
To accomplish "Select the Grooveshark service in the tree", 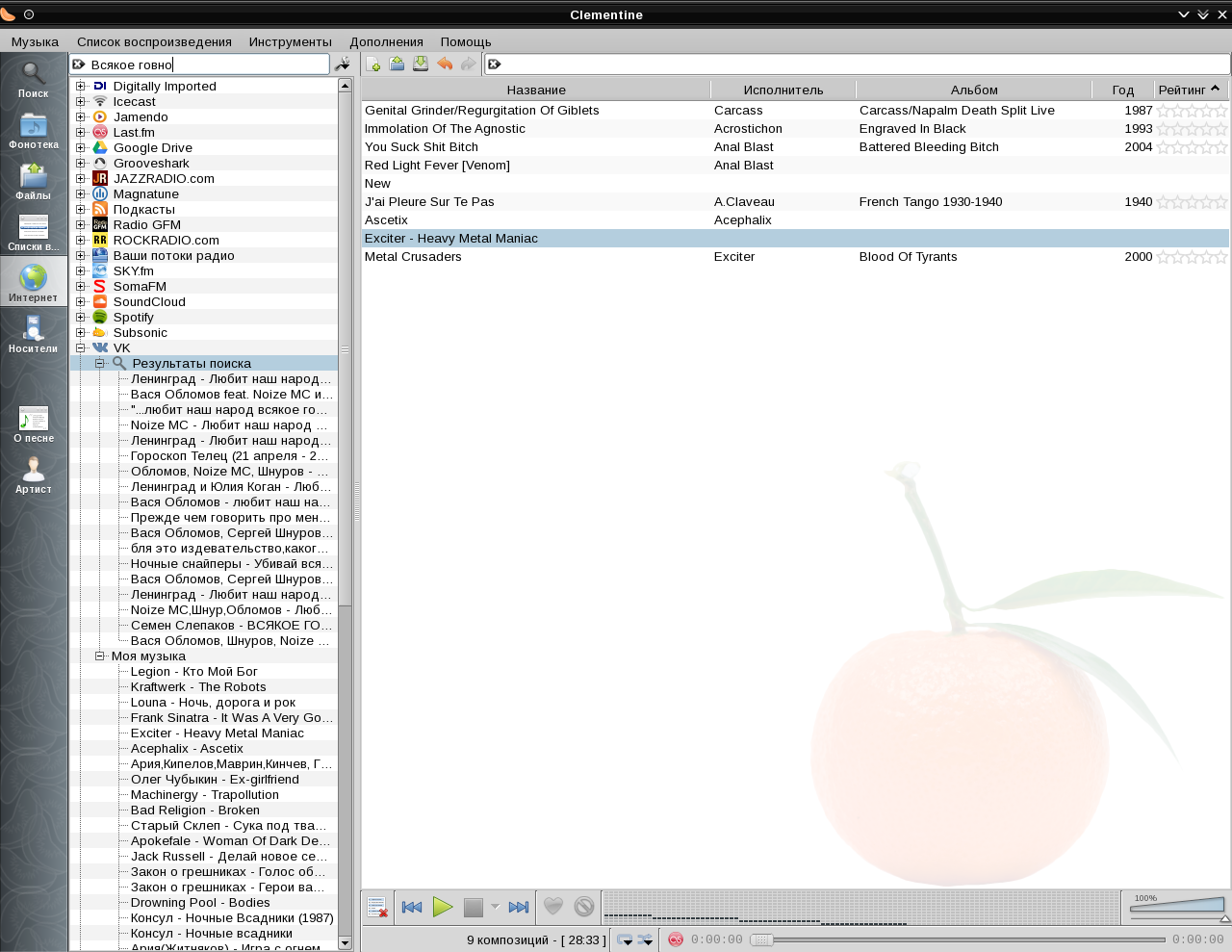I will coord(151,163).
